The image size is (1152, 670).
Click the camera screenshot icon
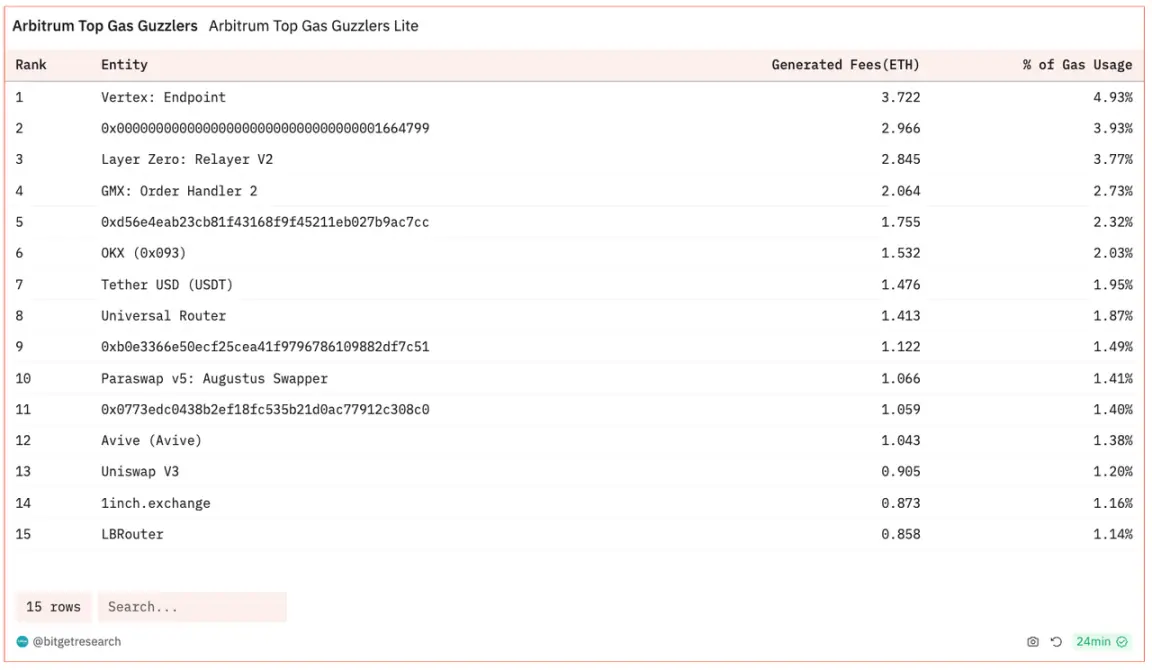[x=1032, y=641]
